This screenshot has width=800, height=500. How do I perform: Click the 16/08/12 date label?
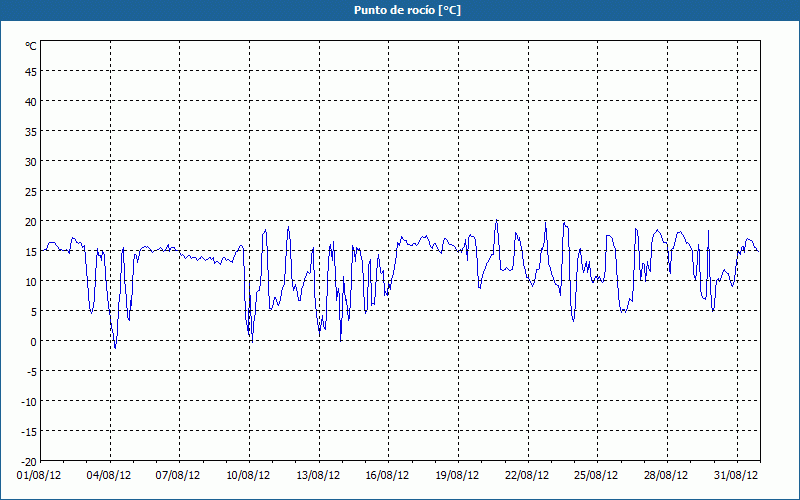click(x=387, y=476)
